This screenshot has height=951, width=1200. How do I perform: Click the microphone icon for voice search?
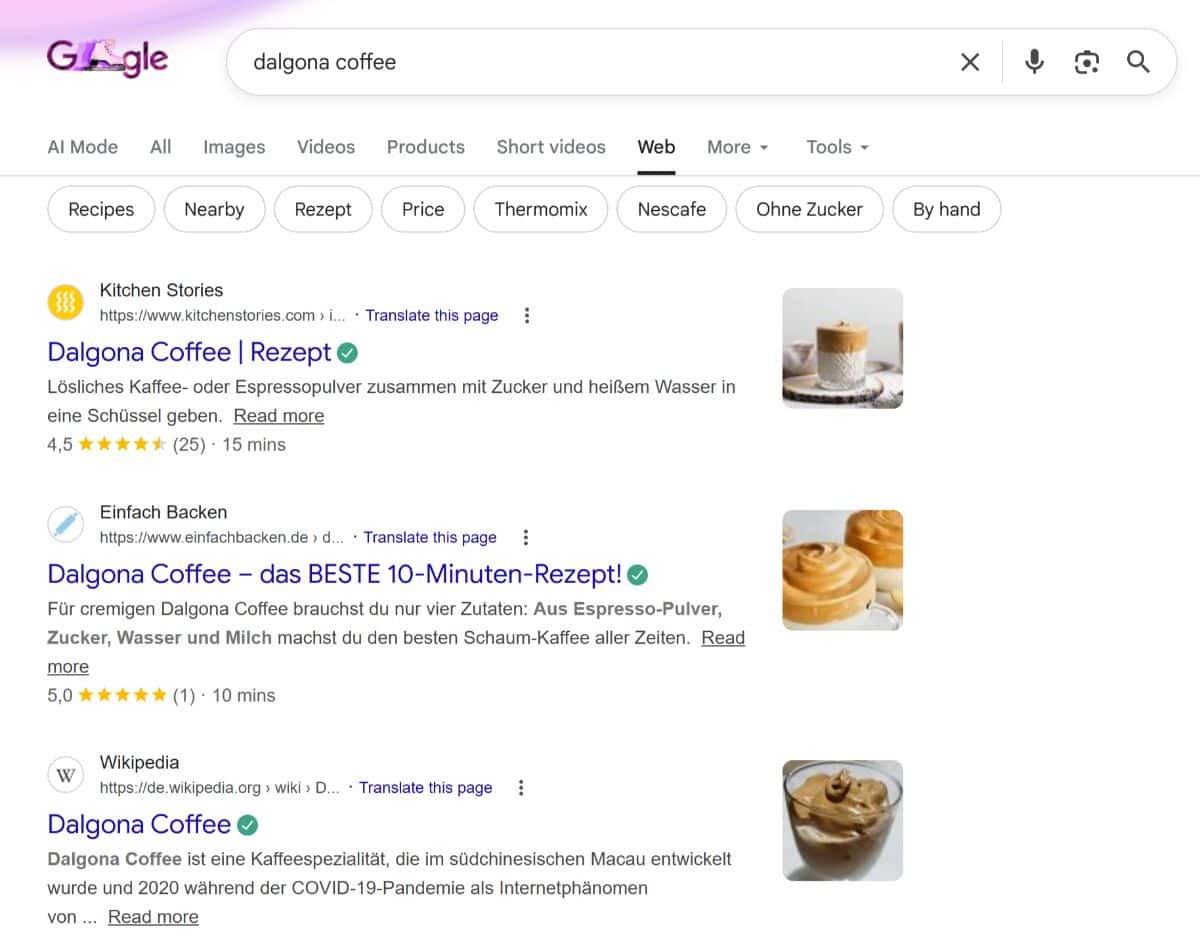1034,62
